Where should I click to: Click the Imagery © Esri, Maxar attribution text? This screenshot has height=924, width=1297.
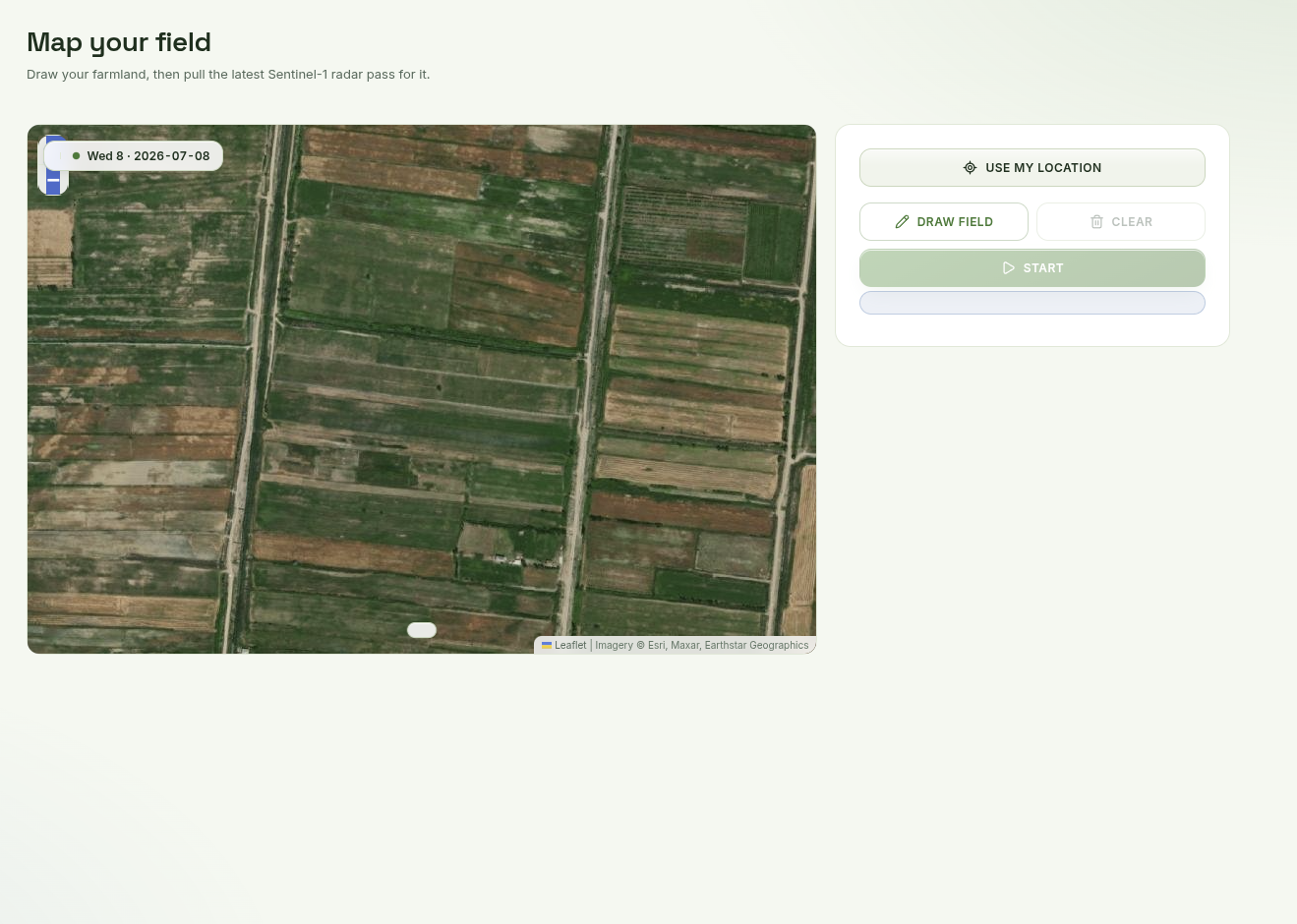coord(702,646)
